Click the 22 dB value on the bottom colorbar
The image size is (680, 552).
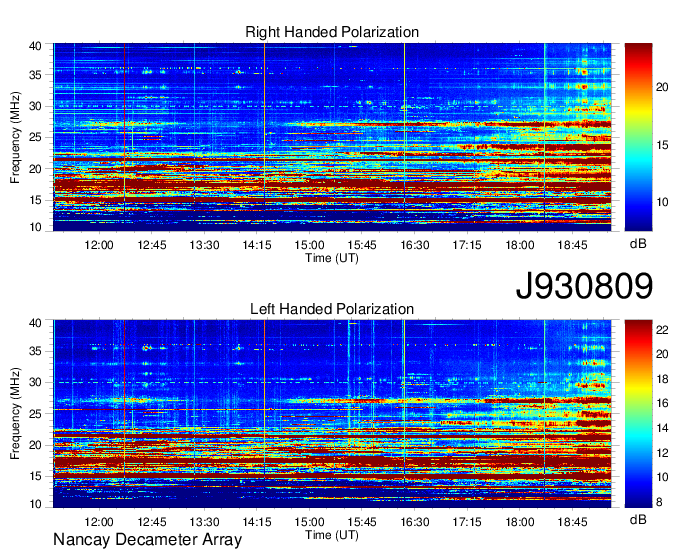point(662,330)
